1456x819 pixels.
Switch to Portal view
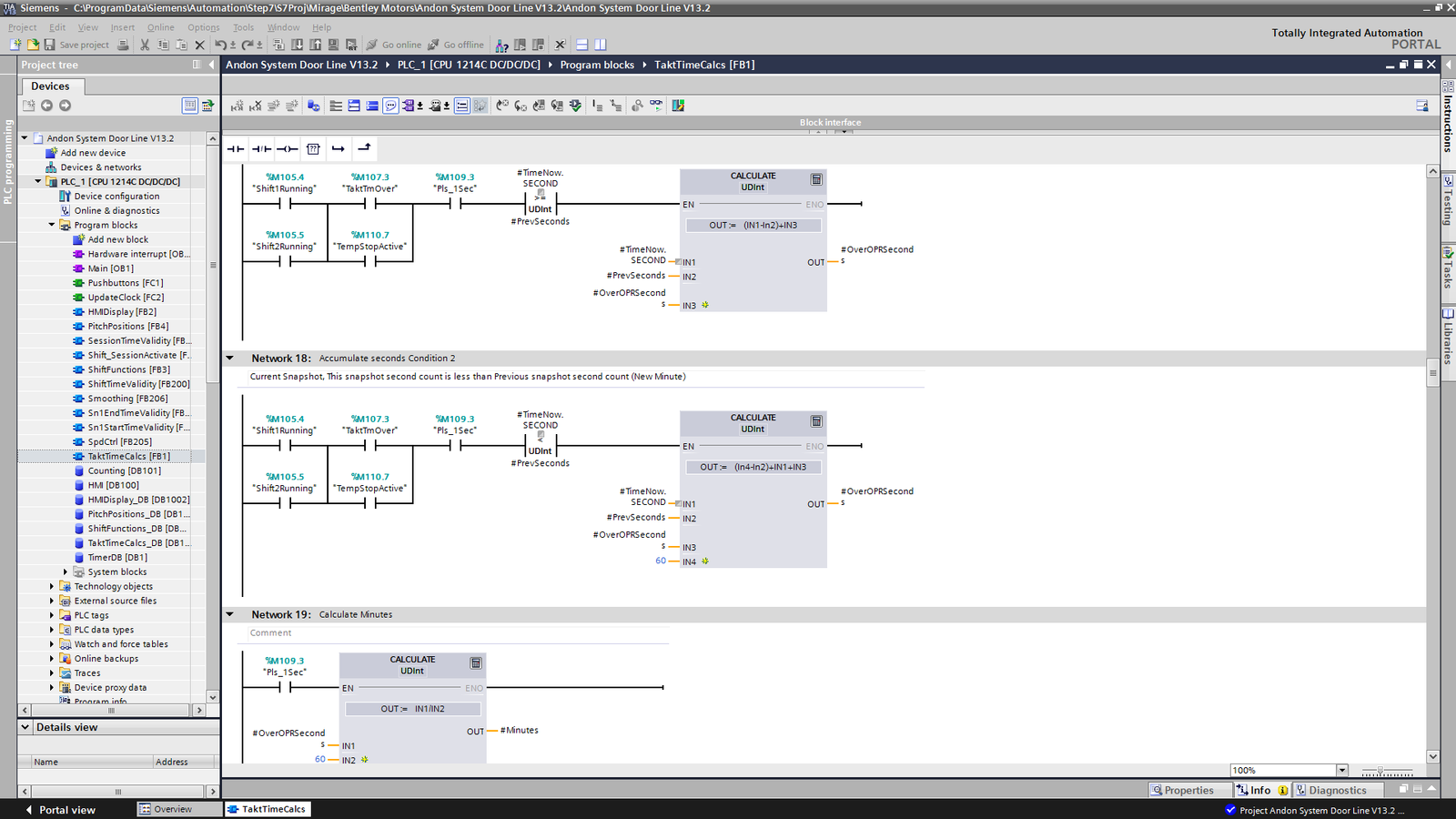(x=59, y=809)
